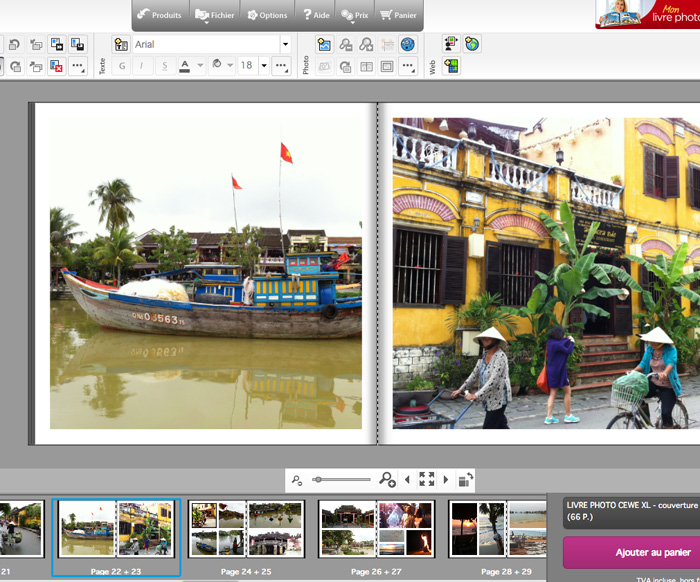Click the two-panel icon in the Photo group
Viewport: 700px width, 582px height.
(366, 67)
